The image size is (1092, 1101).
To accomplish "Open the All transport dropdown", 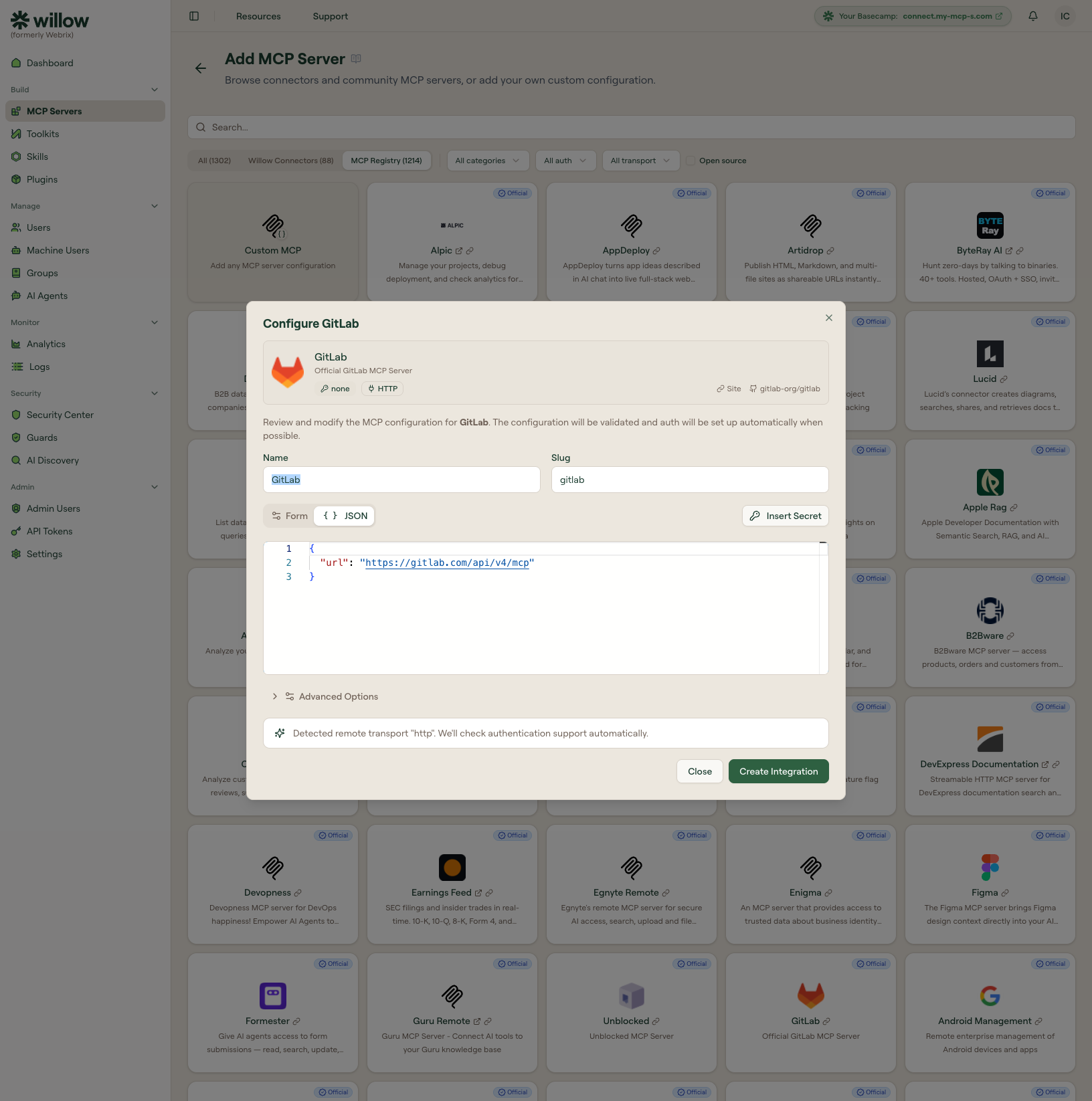I will click(x=640, y=161).
